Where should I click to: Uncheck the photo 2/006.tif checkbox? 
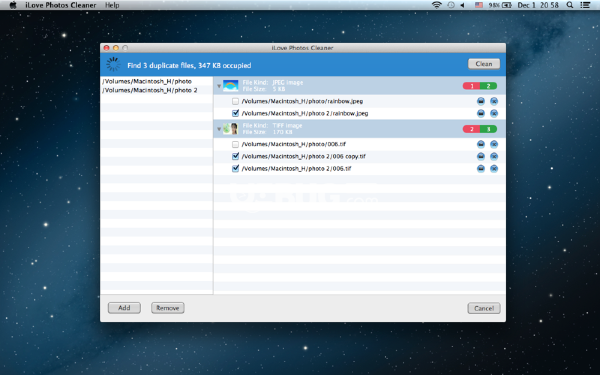tap(235, 168)
